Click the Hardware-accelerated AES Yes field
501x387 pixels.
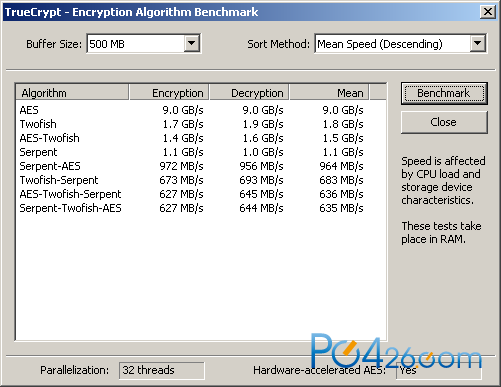439,370
